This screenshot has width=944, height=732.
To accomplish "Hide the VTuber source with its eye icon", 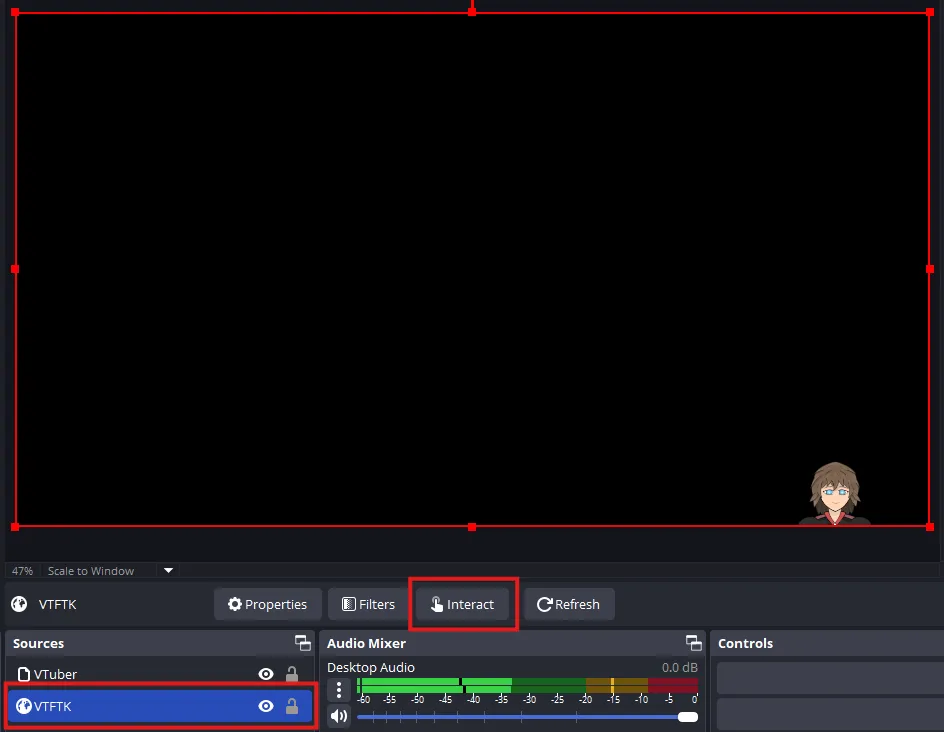I will pos(266,674).
